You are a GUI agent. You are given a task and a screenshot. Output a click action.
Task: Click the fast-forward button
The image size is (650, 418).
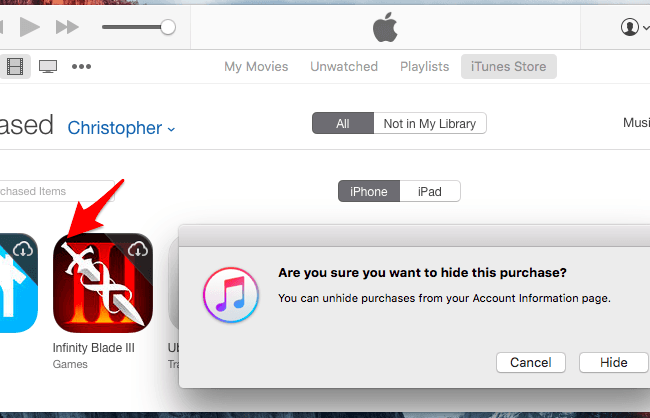pyautogui.click(x=67, y=27)
